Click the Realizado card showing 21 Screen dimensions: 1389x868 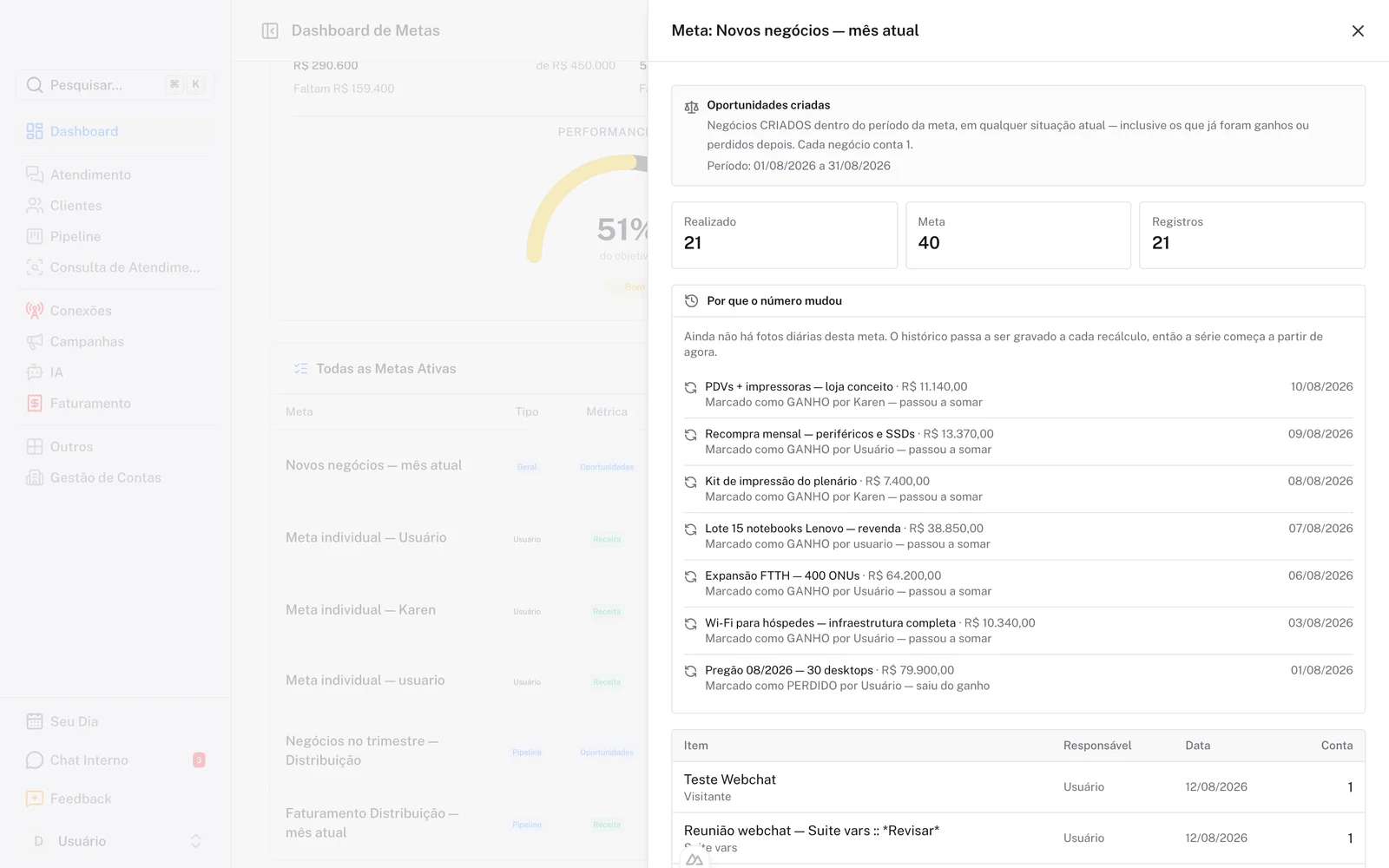(785, 235)
